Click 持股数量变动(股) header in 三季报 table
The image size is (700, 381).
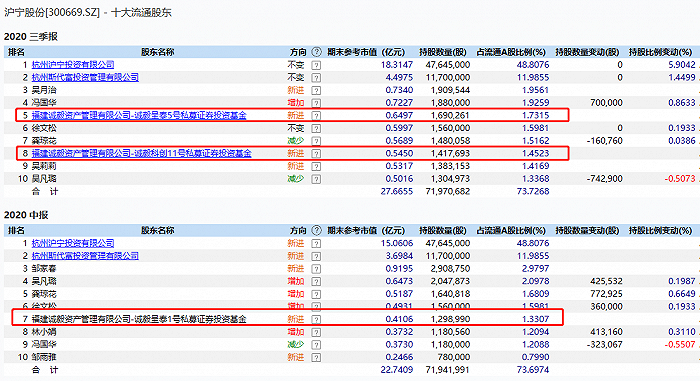tap(587, 52)
